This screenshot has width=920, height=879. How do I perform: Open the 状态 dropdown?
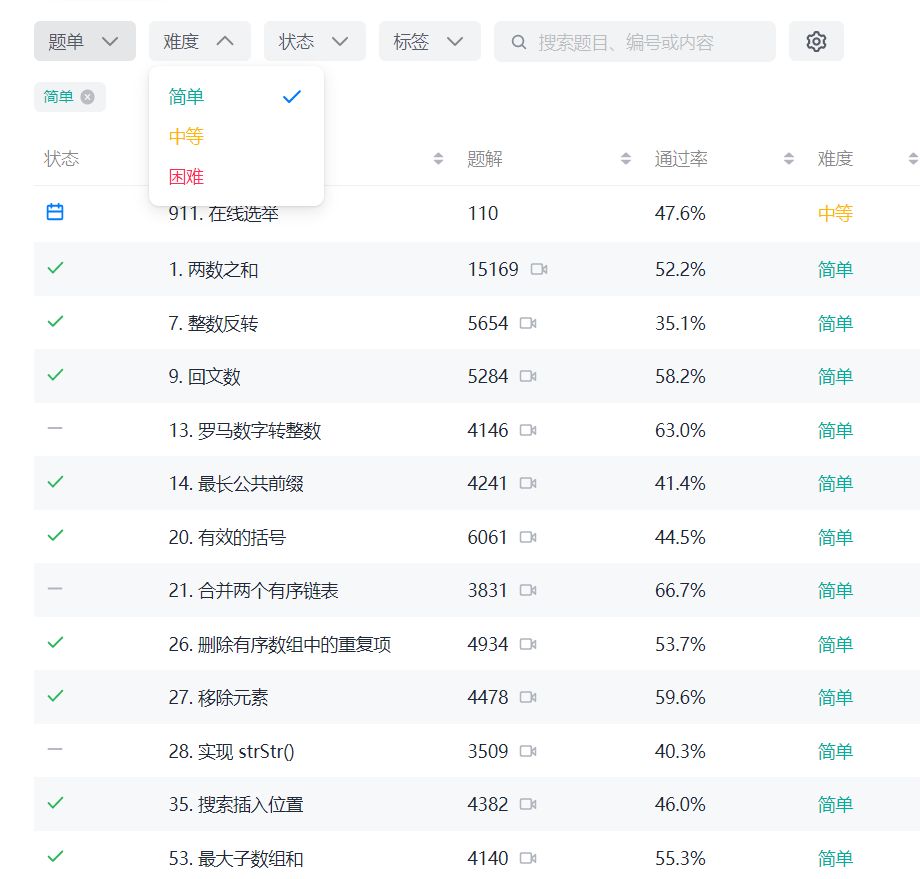(x=314, y=41)
